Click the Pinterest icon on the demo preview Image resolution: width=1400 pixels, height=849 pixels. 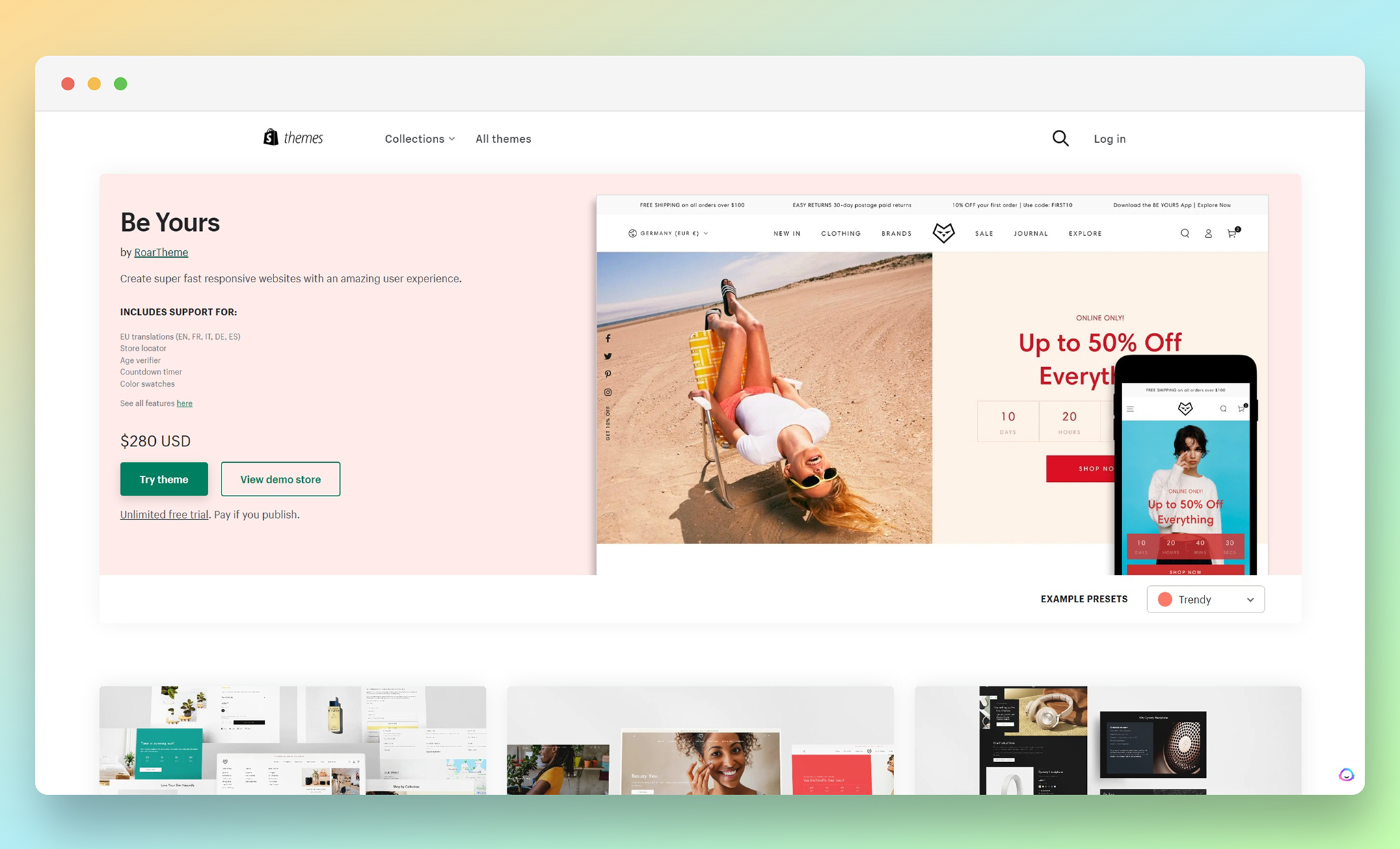(x=608, y=374)
